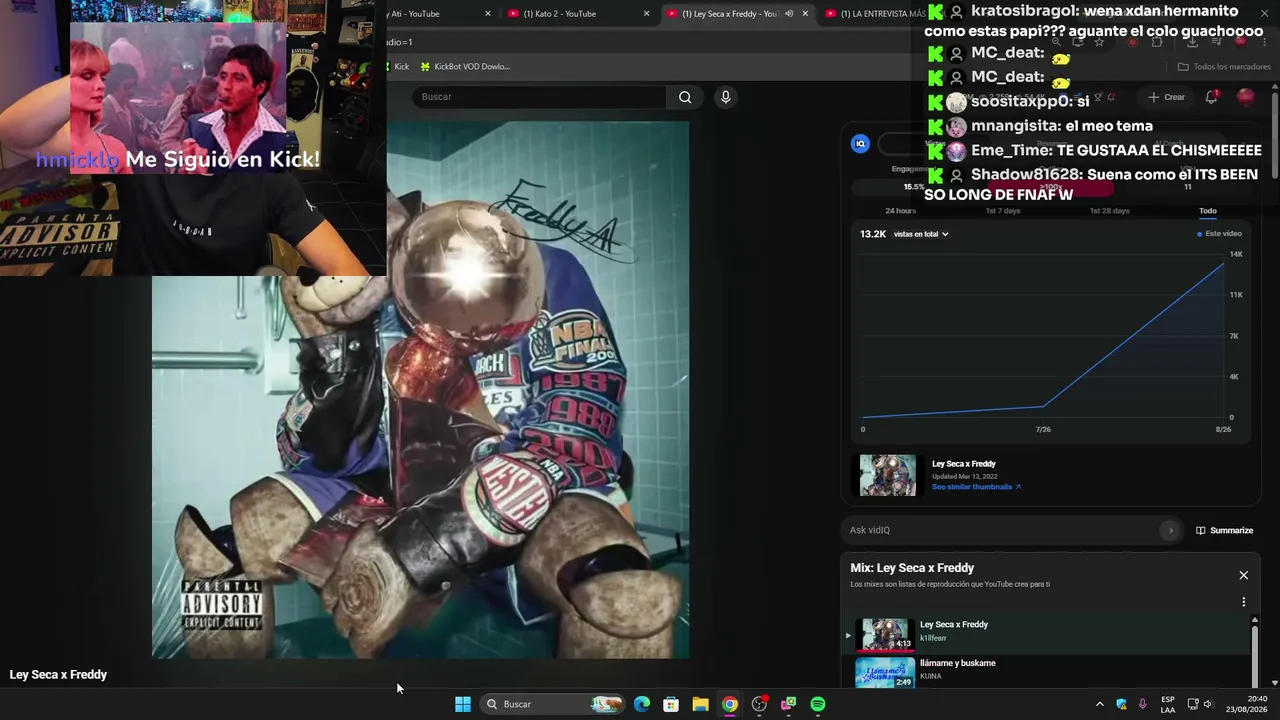Play llámame y buskame in the Mix list

(1047, 671)
